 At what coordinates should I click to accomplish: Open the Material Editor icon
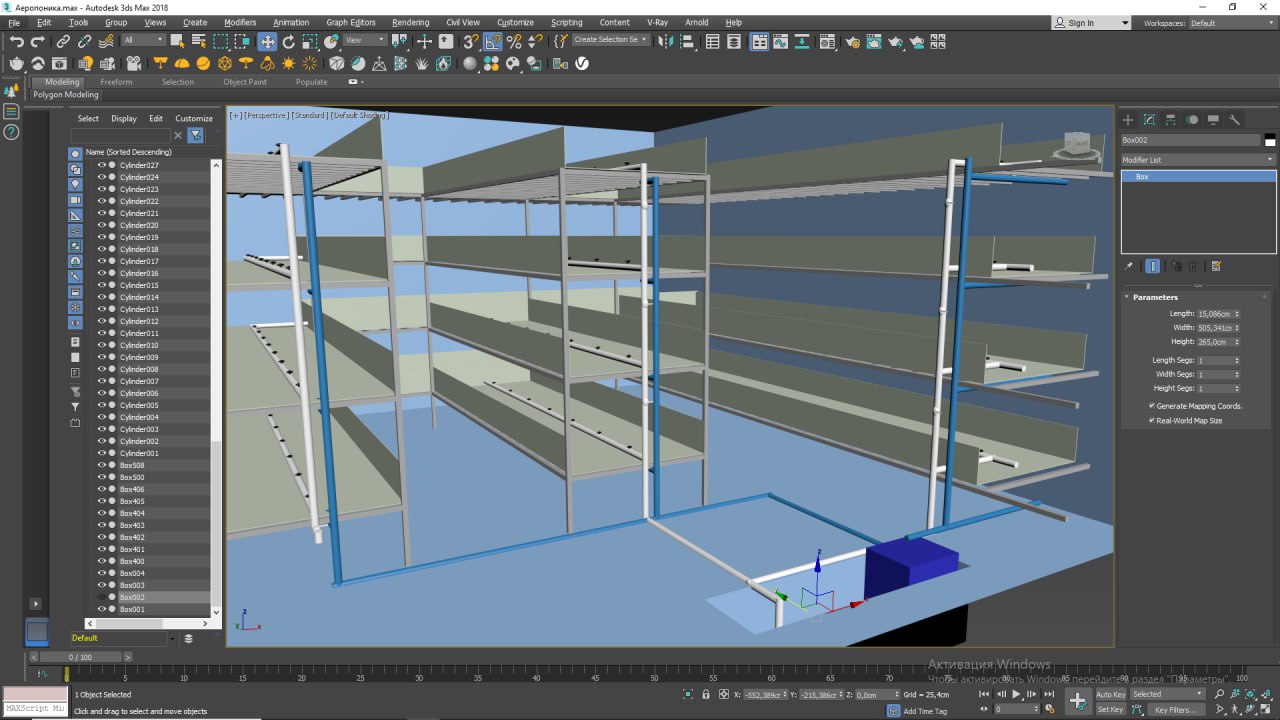pos(827,42)
